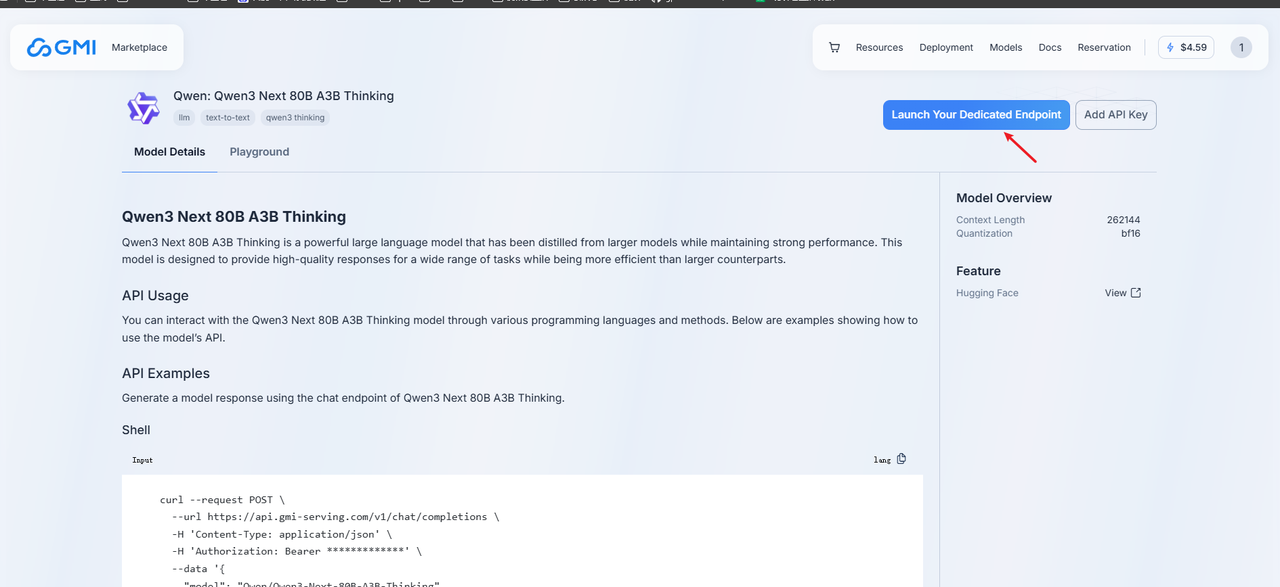Click the llm tag
This screenshot has width=1280, height=587.
coord(184,117)
